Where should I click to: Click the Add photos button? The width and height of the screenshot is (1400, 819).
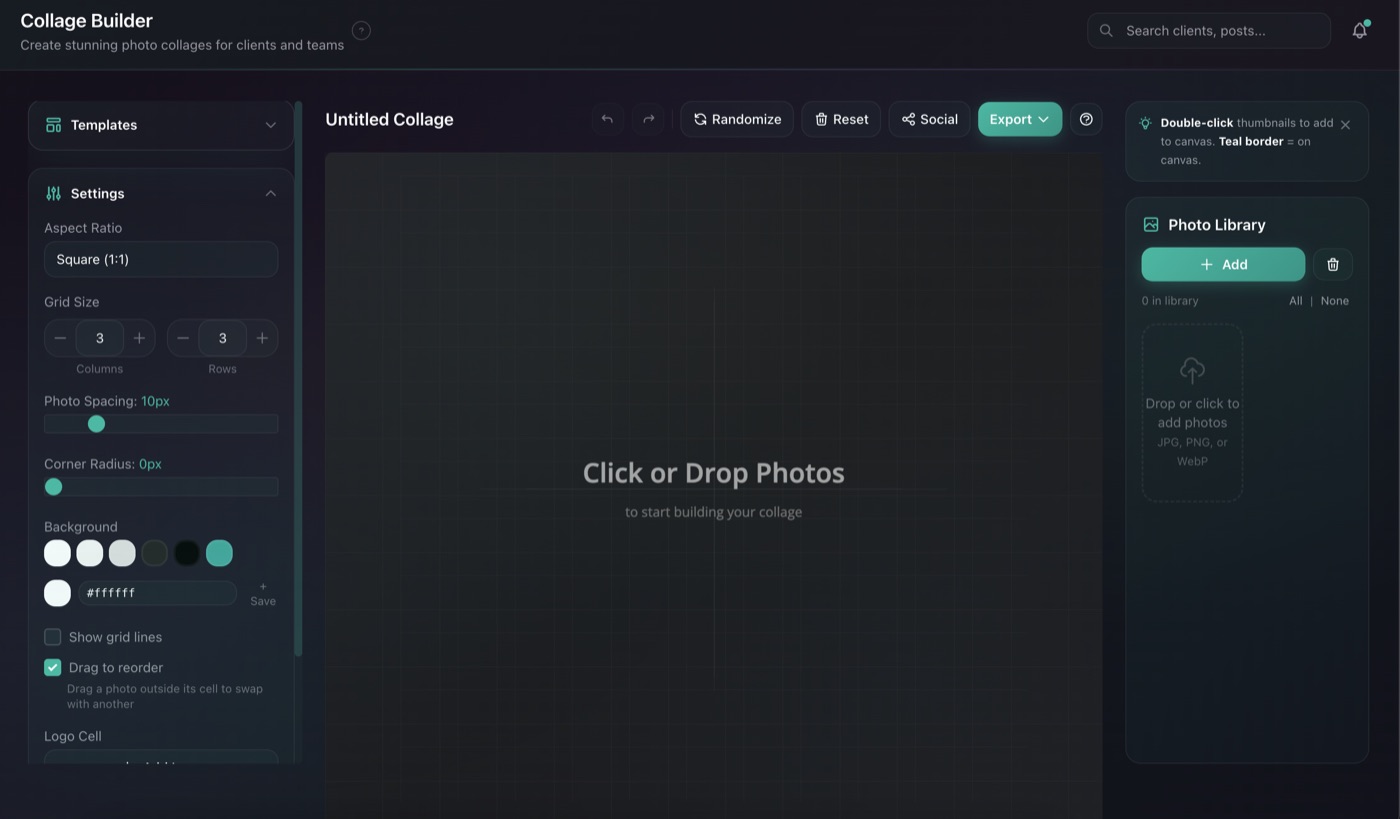[1222, 264]
